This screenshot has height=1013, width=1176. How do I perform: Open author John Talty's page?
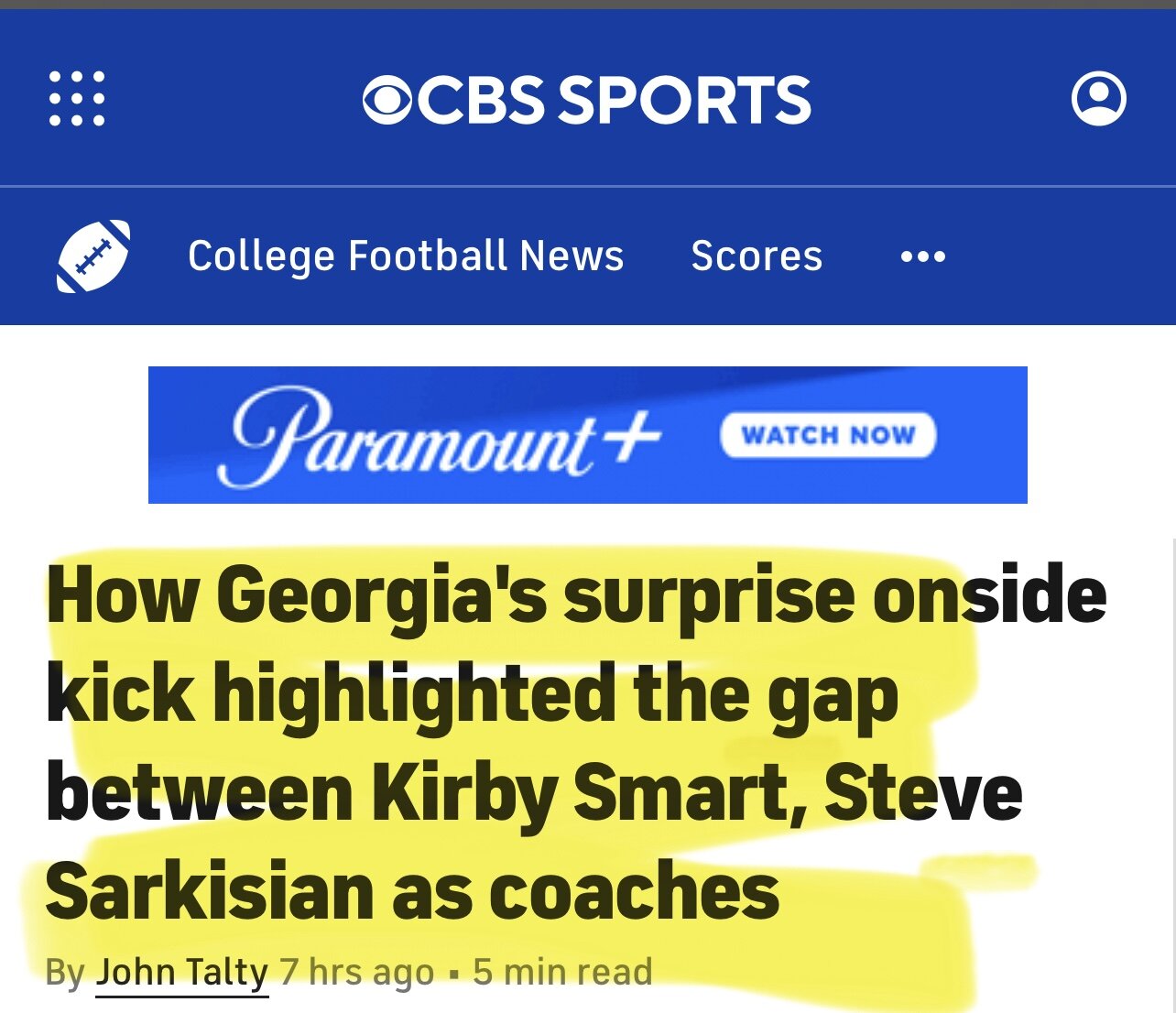181,972
